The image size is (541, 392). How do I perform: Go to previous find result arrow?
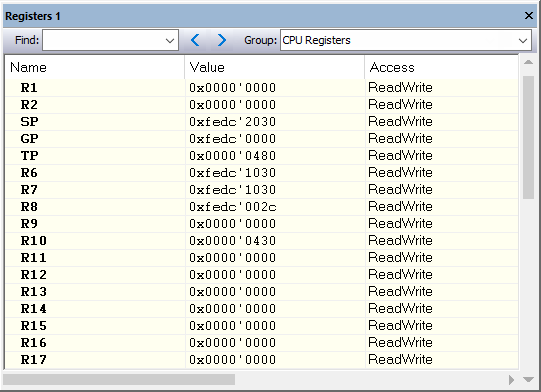pos(195,40)
